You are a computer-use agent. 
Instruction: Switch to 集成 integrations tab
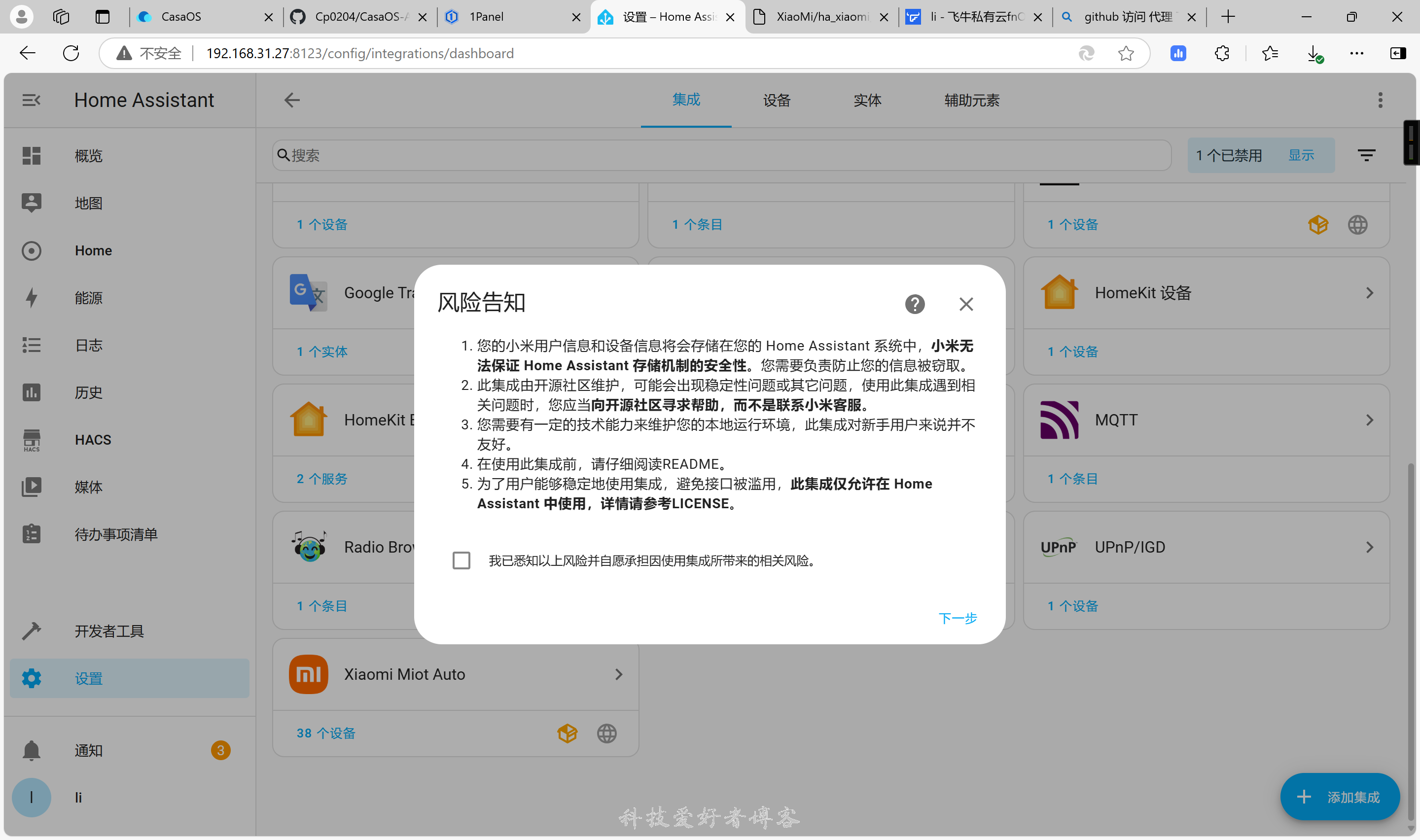[686, 100]
